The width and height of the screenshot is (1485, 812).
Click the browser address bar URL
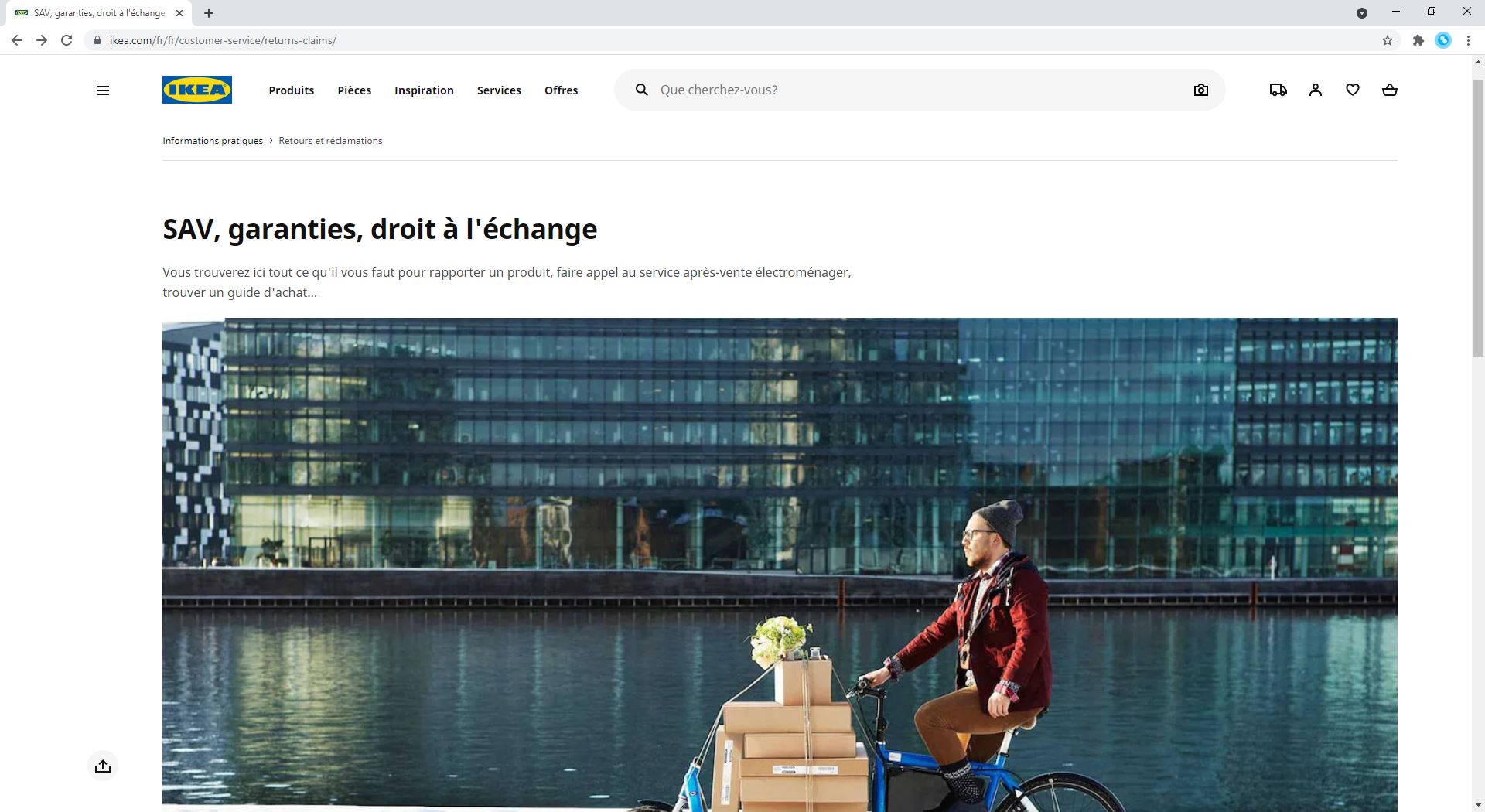(x=223, y=40)
